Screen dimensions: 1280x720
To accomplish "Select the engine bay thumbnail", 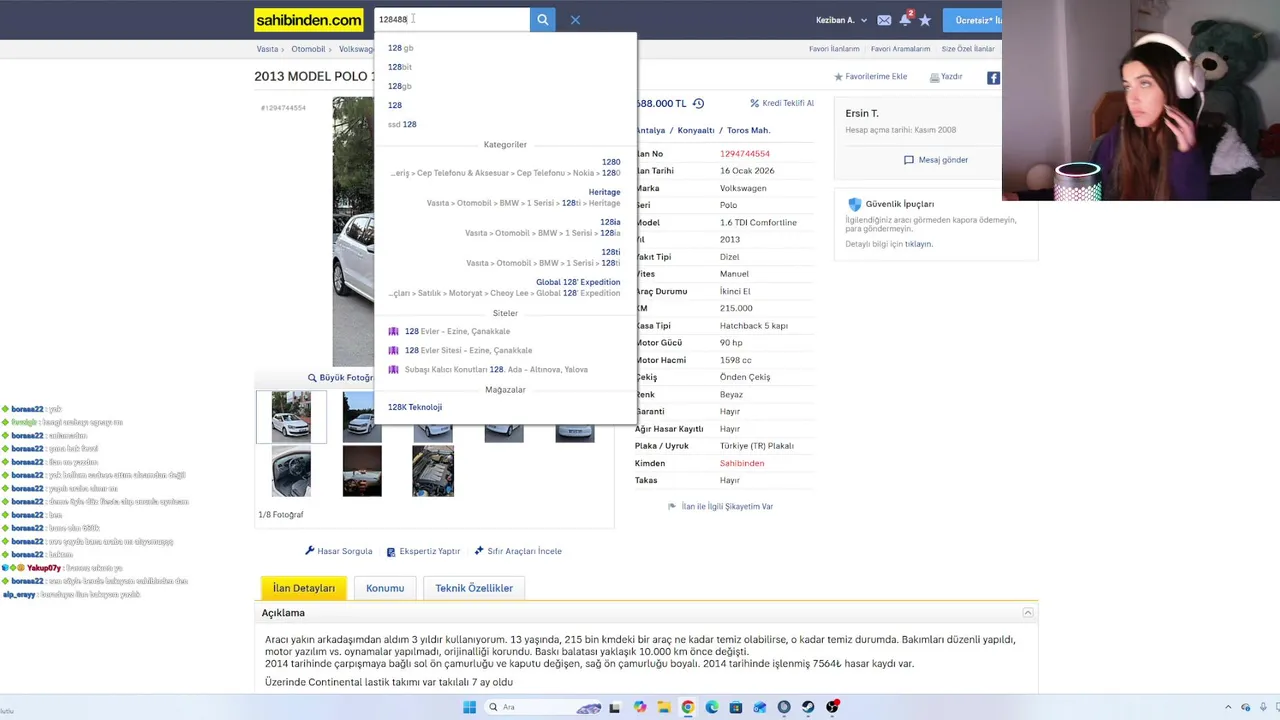I will (x=433, y=471).
